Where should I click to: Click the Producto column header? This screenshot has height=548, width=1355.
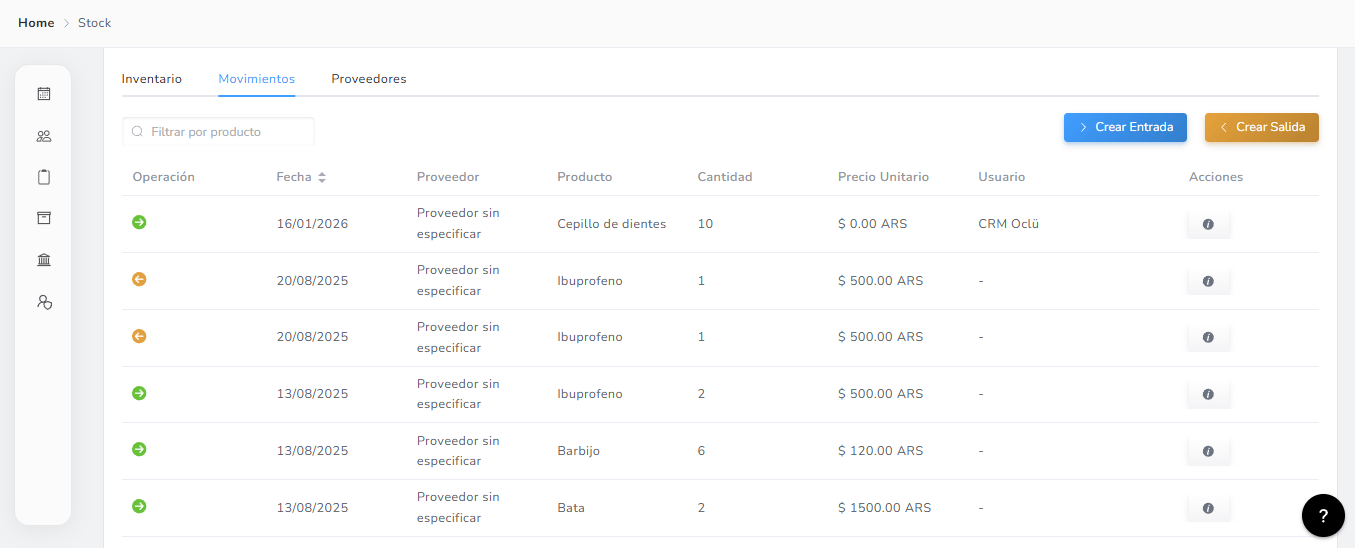point(585,177)
